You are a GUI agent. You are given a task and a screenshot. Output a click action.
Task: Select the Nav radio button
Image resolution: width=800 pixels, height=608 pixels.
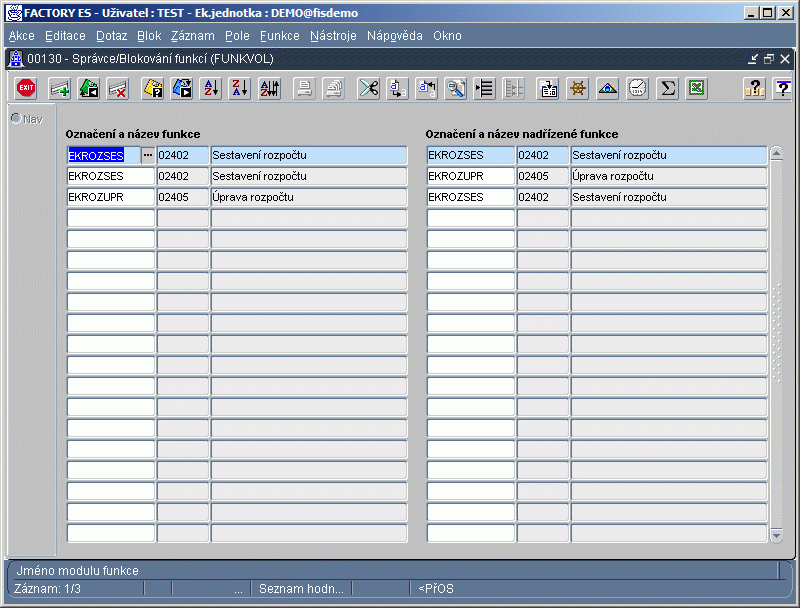(x=16, y=118)
